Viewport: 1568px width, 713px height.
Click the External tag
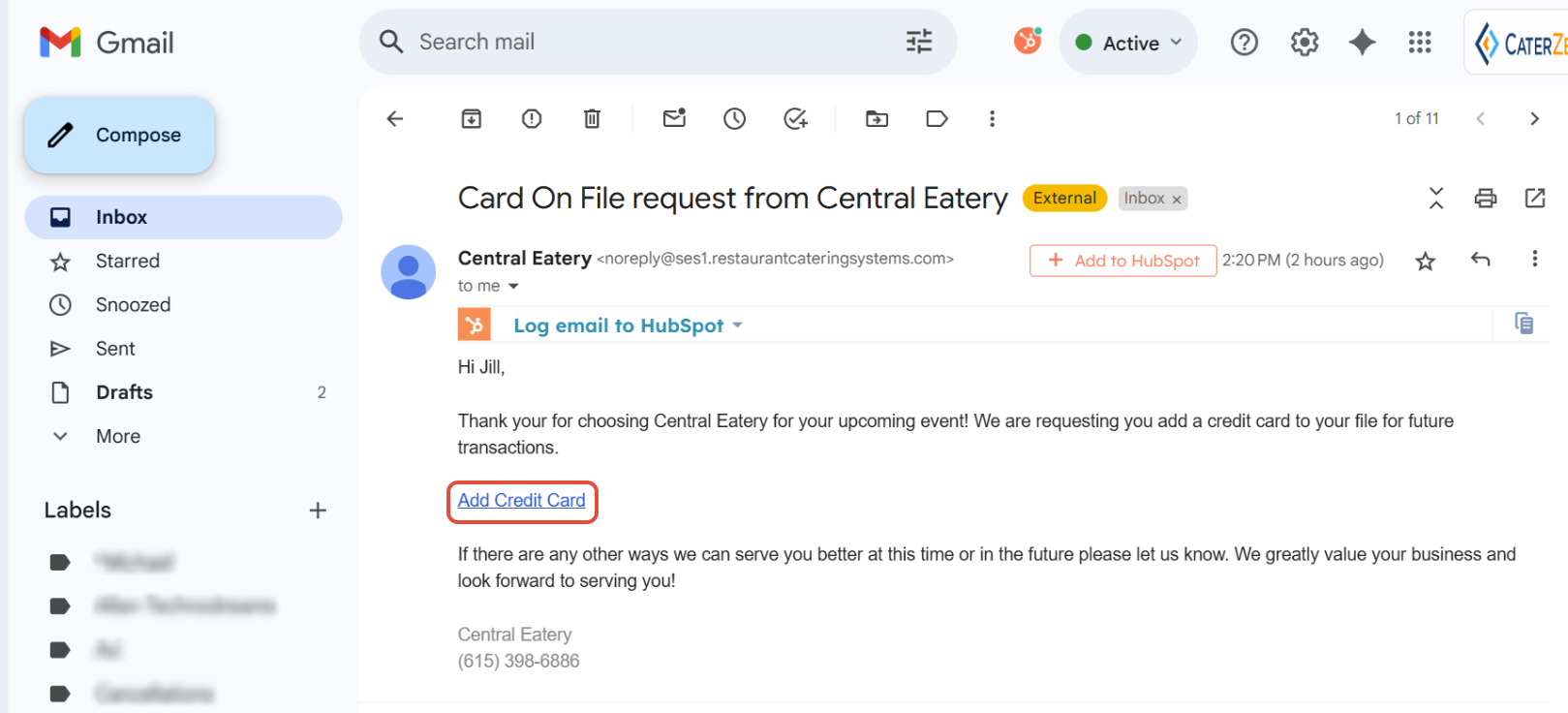pos(1064,198)
